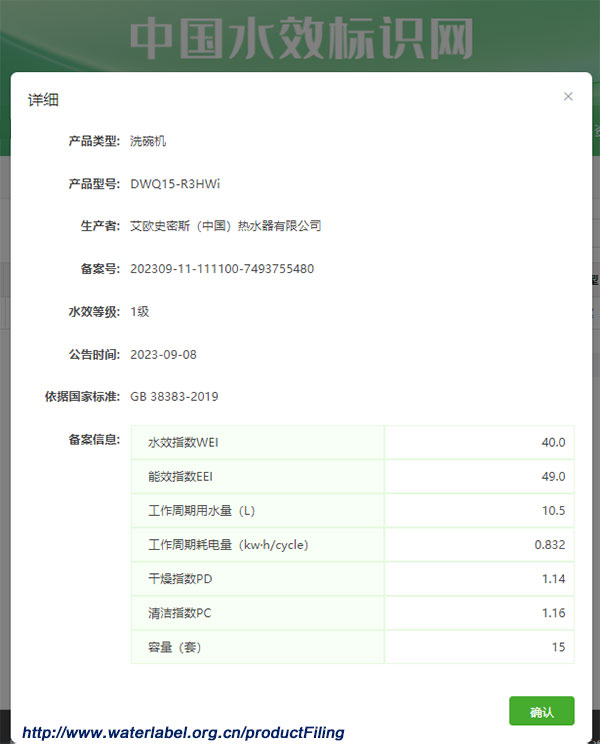The height and width of the screenshot is (744, 600).
Task: Click the water efficiency grade 1级 value
Action: click(140, 312)
